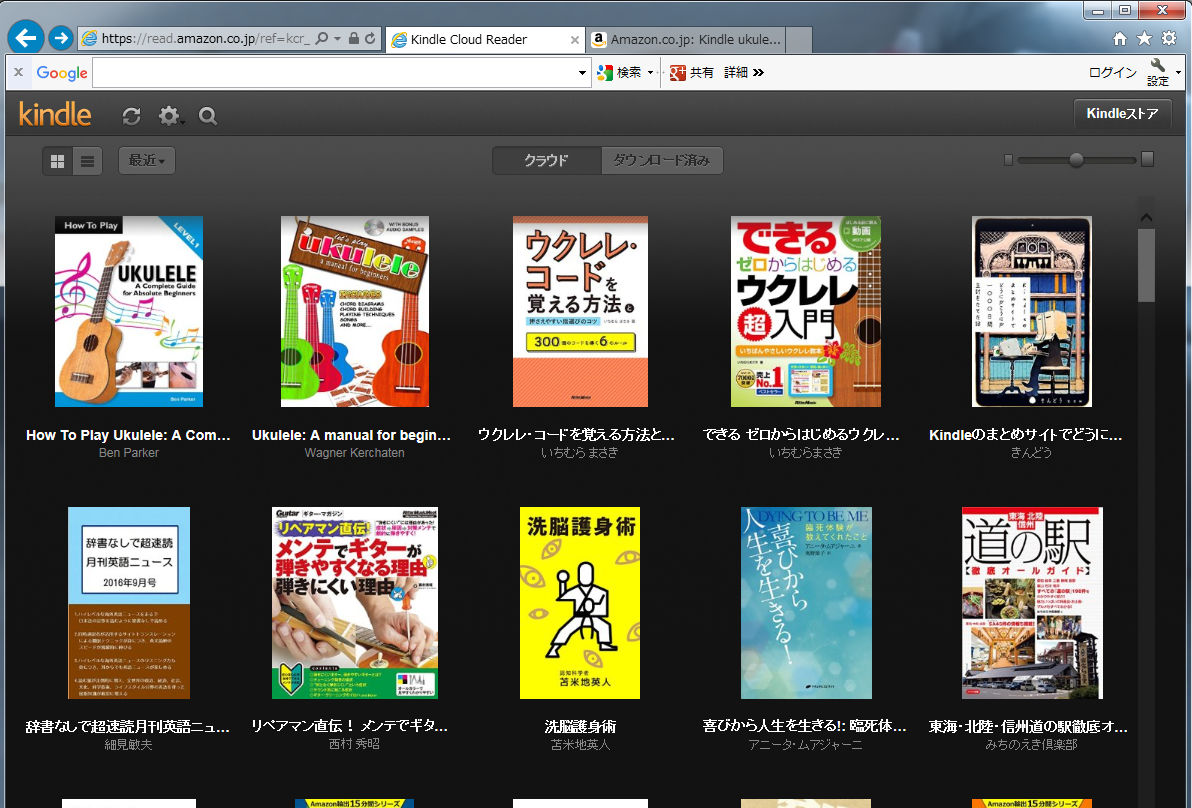This screenshot has height=808, width=1192.
Task: Click the Google toolbar search input field
Action: click(x=334, y=73)
